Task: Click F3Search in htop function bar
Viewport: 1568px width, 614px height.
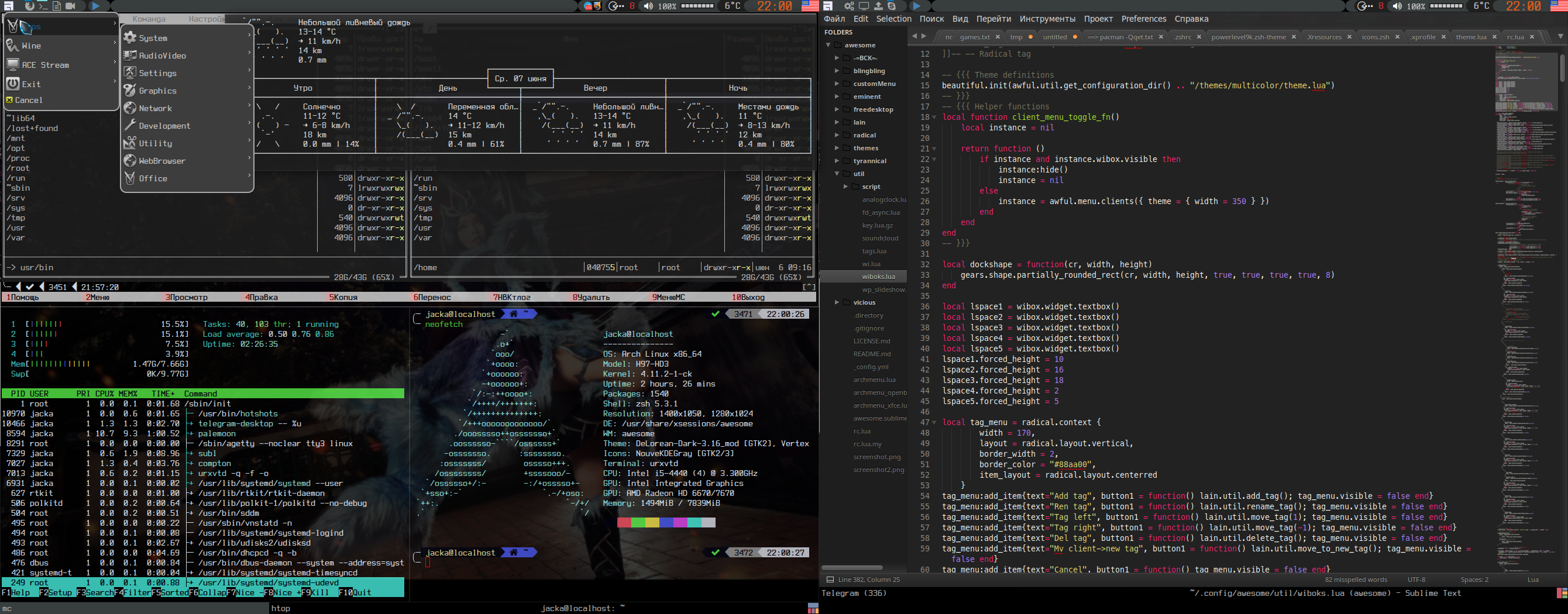Action: pyautogui.click(x=95, y=592)
